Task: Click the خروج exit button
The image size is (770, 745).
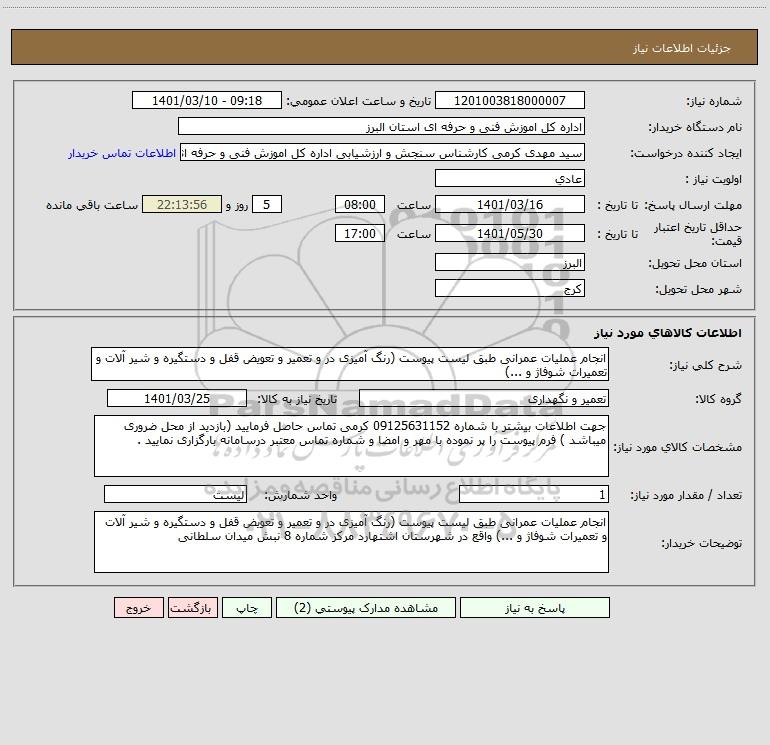Action: pos(138,608)
